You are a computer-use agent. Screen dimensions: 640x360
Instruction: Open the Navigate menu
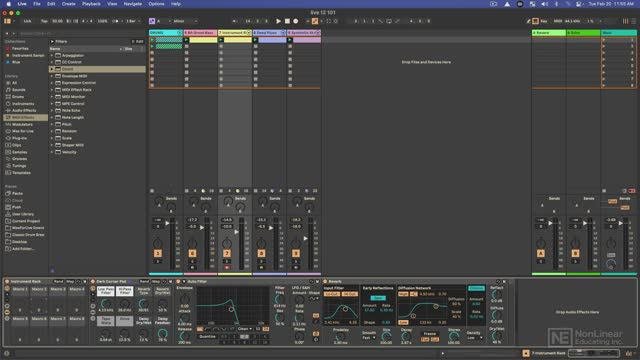click(x=133, y=4)
